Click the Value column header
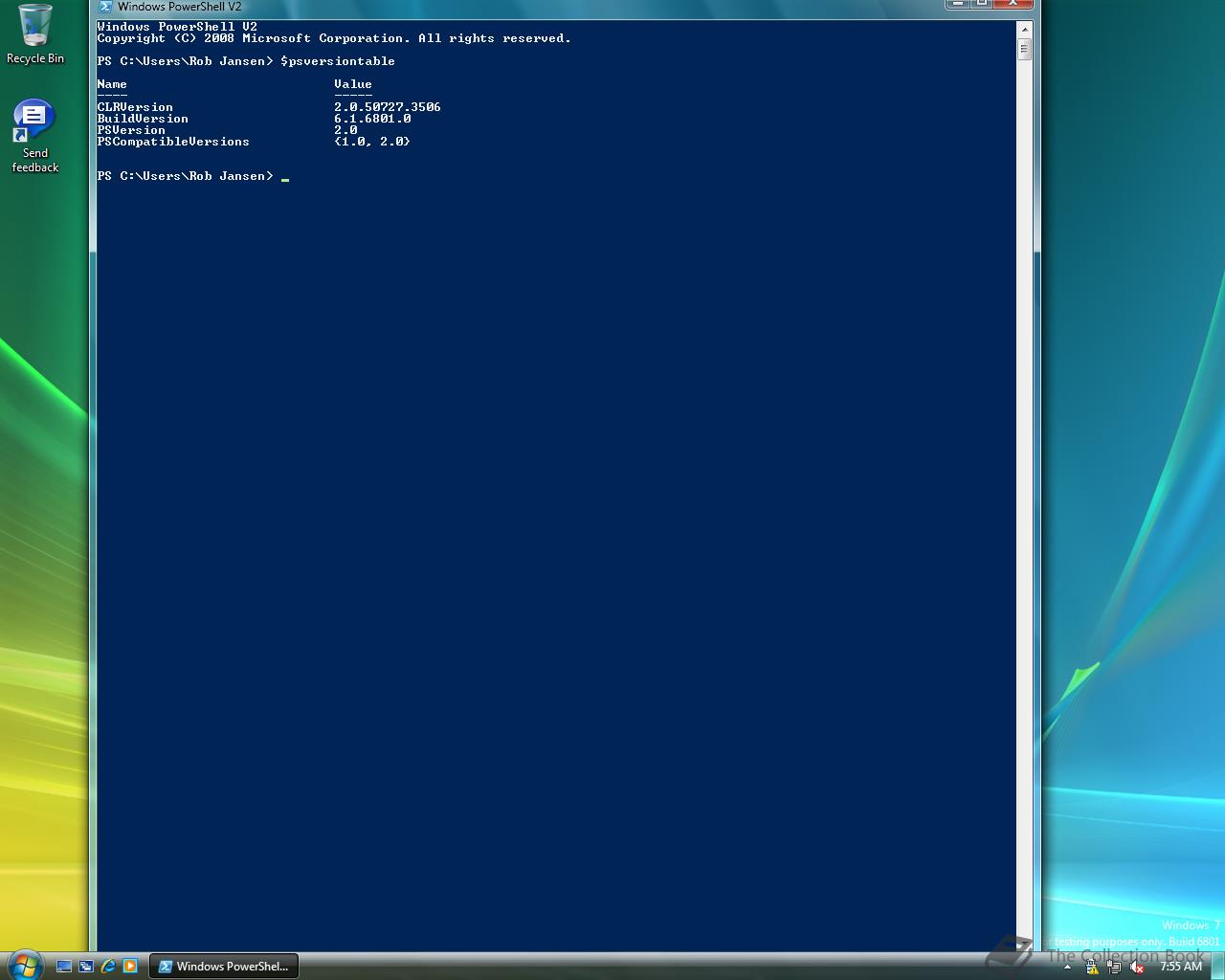Image resolution: width=1225 pixels, height=980 pixels. click(353, 84)
